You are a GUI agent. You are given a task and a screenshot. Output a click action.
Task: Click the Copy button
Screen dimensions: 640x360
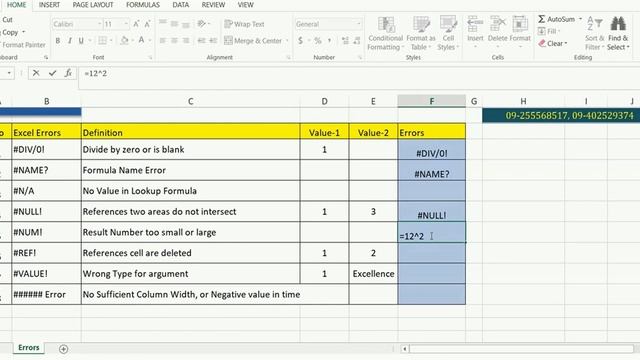[11, 32]
